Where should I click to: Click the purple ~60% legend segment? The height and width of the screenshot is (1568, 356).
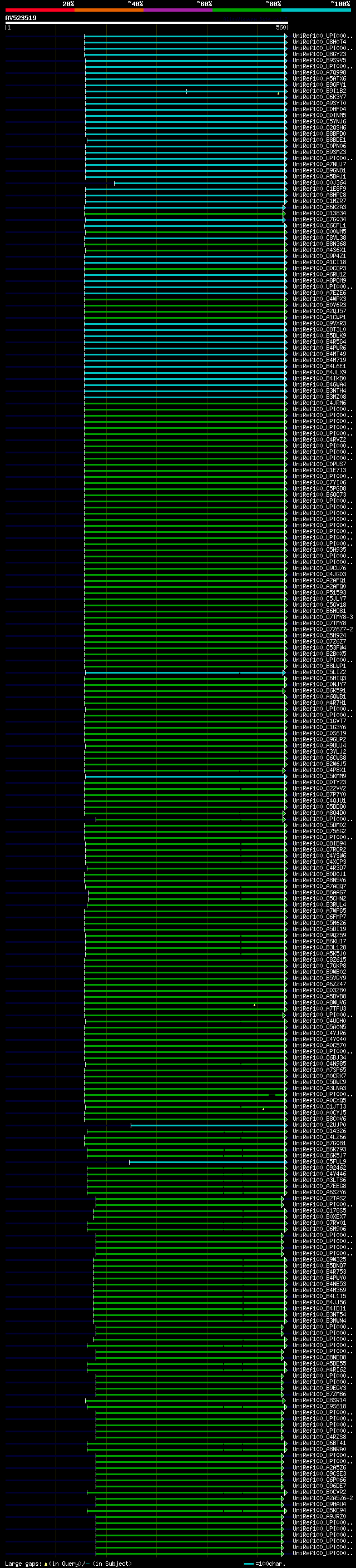pyautogui.click(x=179, y=10)
